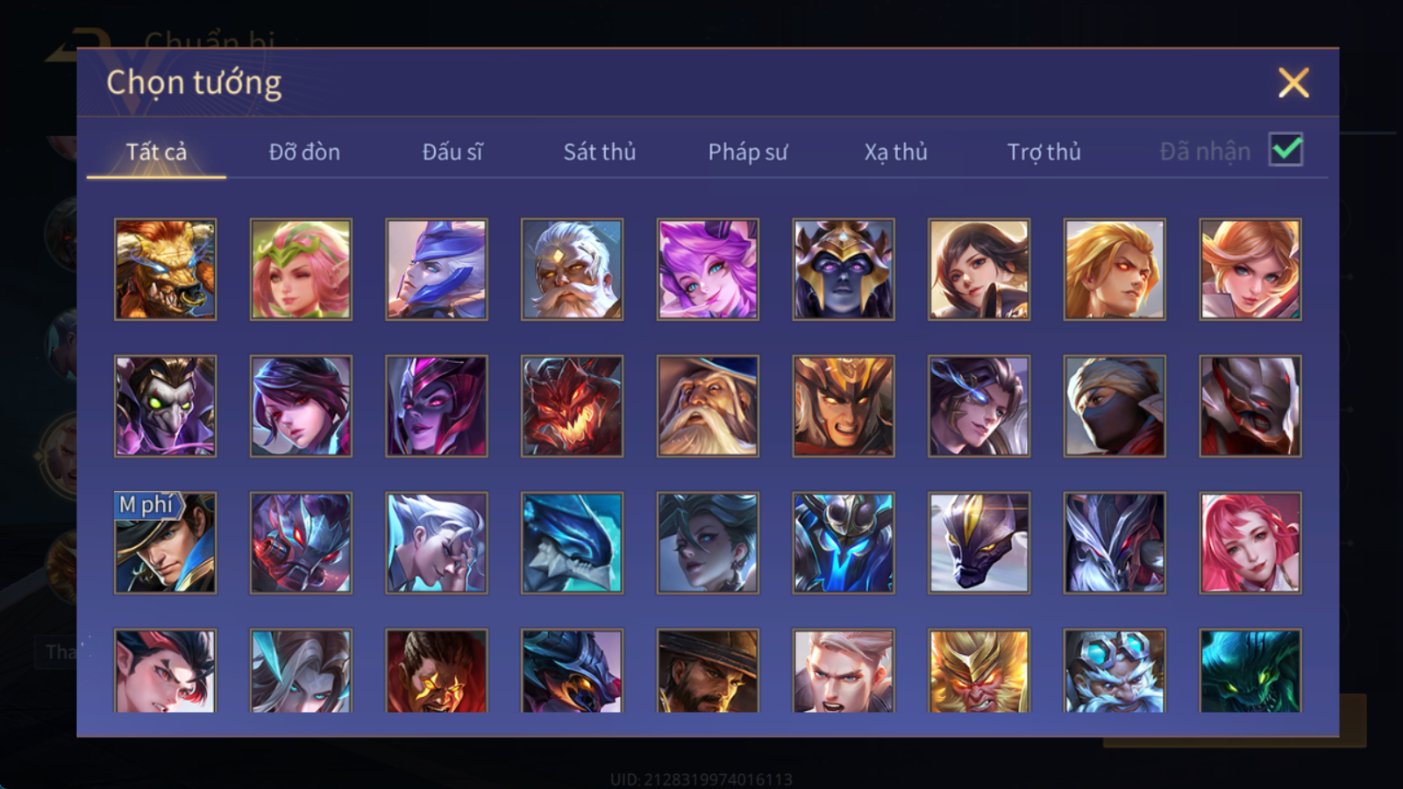
Task: Choose the purple-haired girl hero portrait
Action: 708,270
